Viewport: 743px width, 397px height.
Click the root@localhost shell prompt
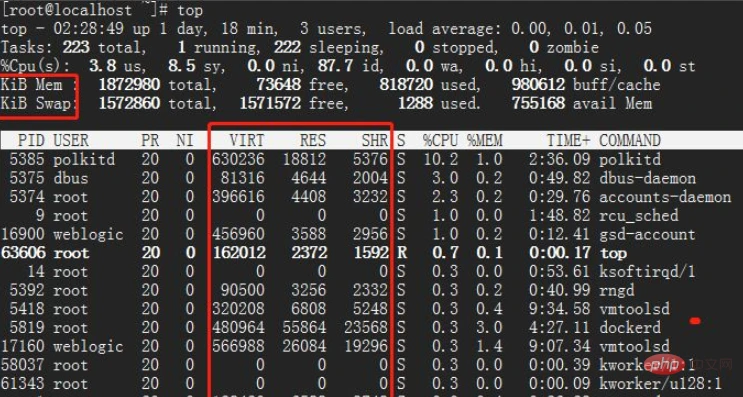84,10
